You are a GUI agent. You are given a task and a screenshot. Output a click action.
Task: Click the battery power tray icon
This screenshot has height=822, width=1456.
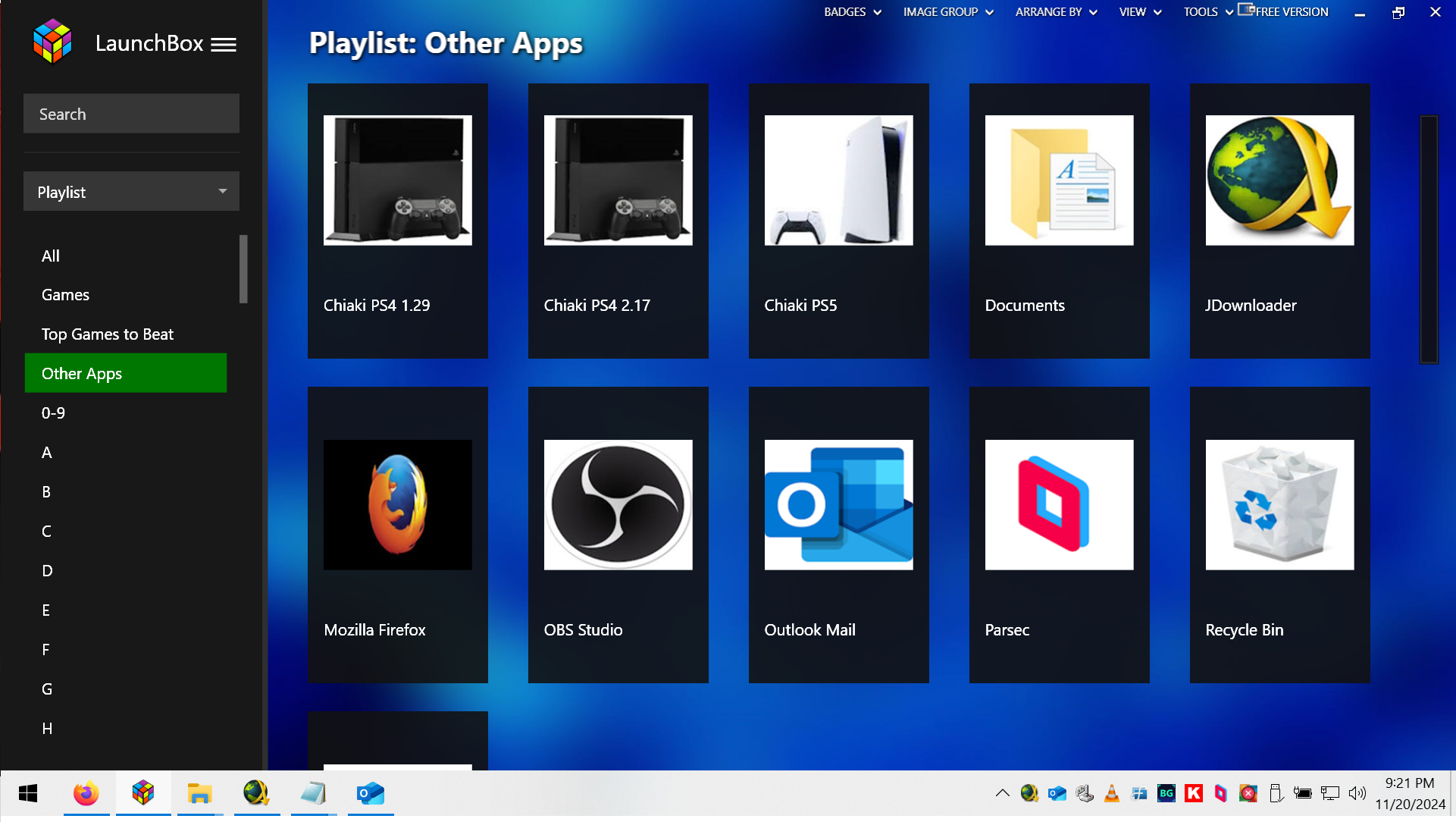(x=1303, y=793)
